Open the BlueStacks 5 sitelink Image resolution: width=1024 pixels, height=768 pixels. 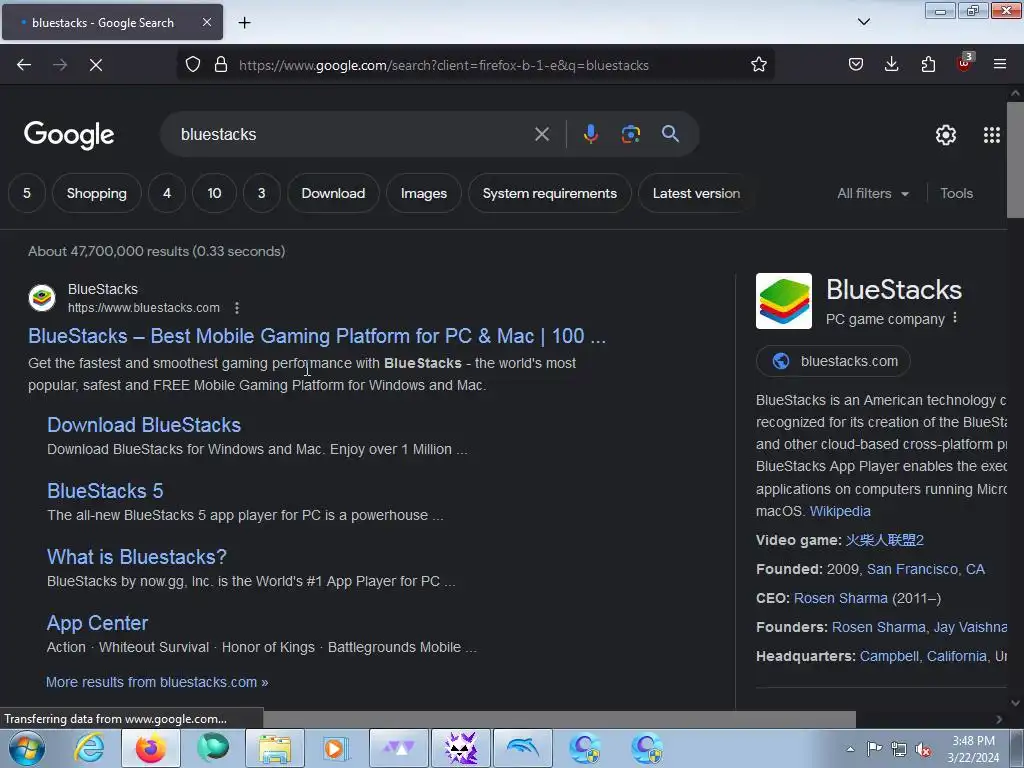point(105,491)
